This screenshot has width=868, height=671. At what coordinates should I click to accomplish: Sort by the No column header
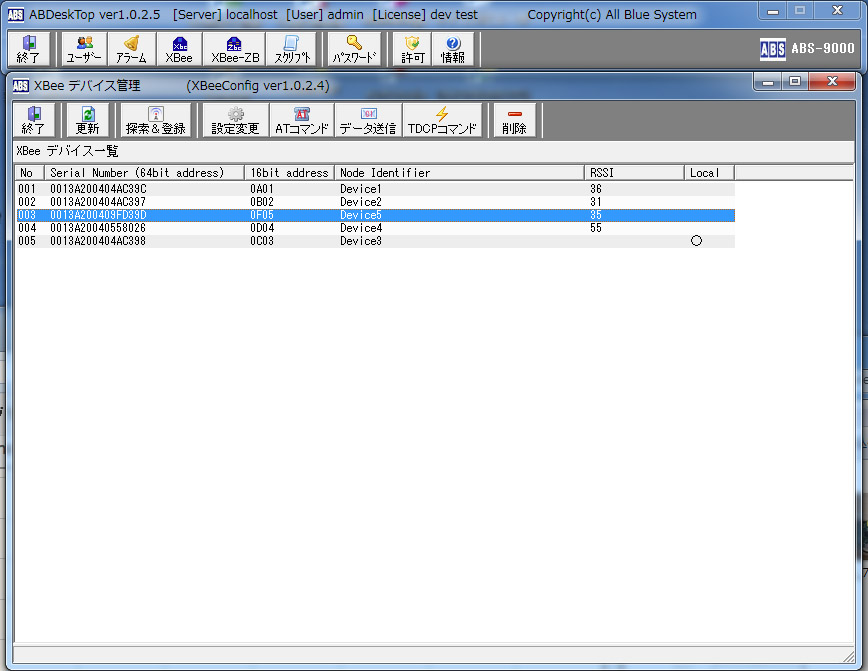pos(29,173)
